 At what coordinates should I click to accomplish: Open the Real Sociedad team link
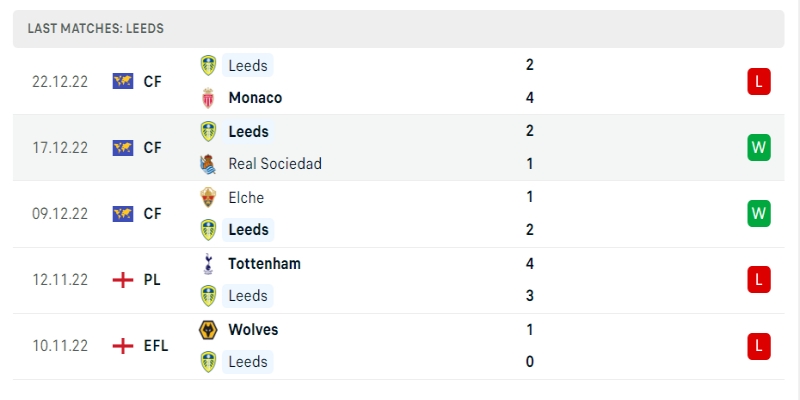(x=275, y=164)
